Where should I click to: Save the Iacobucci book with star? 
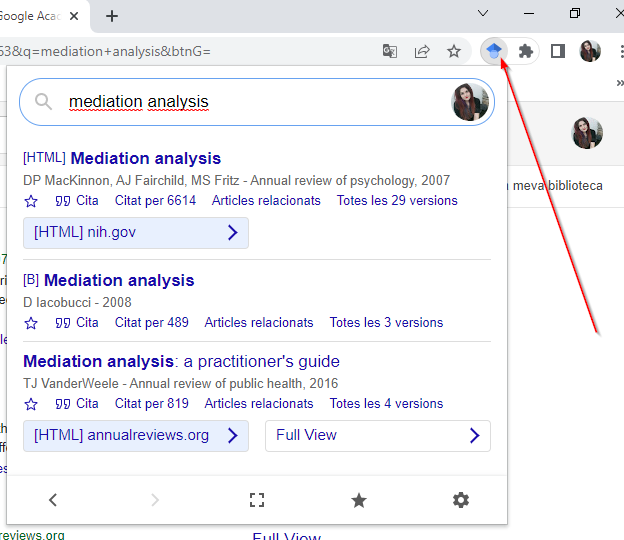pos(31,323)
